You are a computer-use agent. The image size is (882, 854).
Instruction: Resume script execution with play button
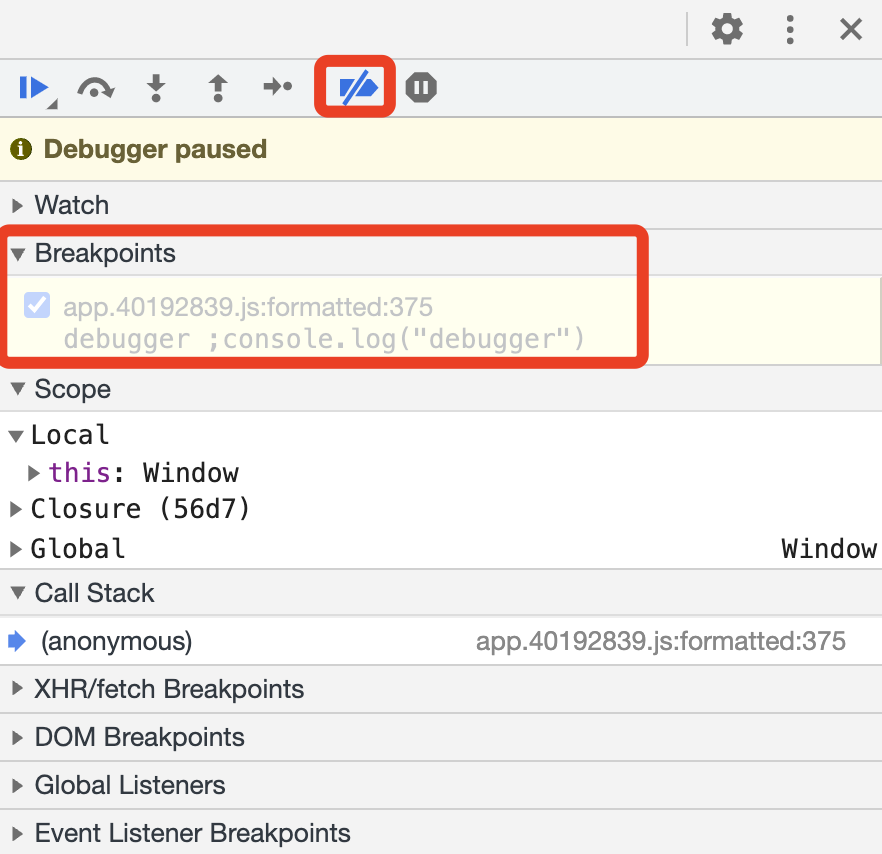point(33,88)
